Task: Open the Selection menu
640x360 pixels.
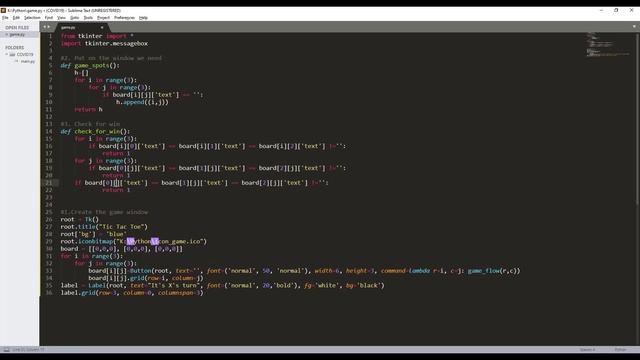Action: 32,18
